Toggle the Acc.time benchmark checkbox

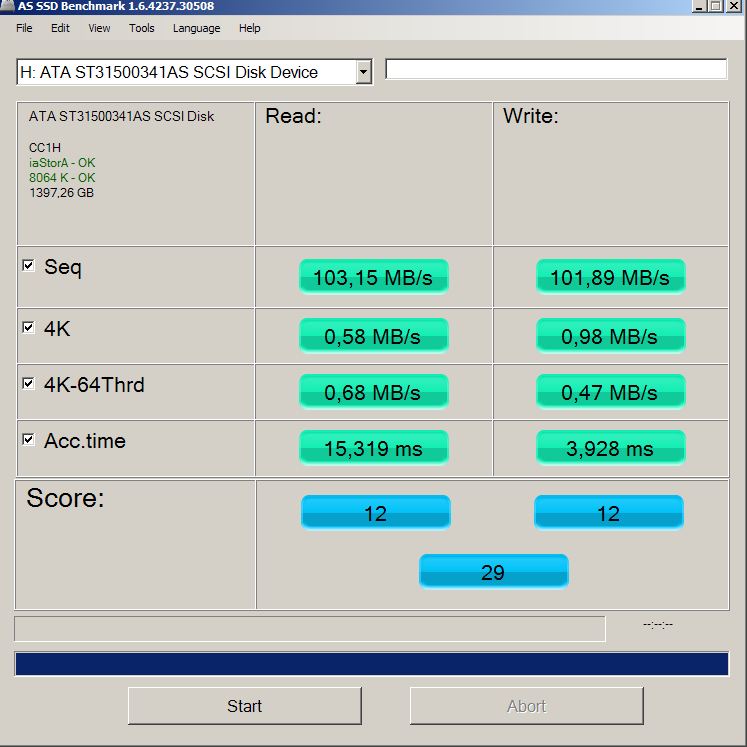(29, 439)
